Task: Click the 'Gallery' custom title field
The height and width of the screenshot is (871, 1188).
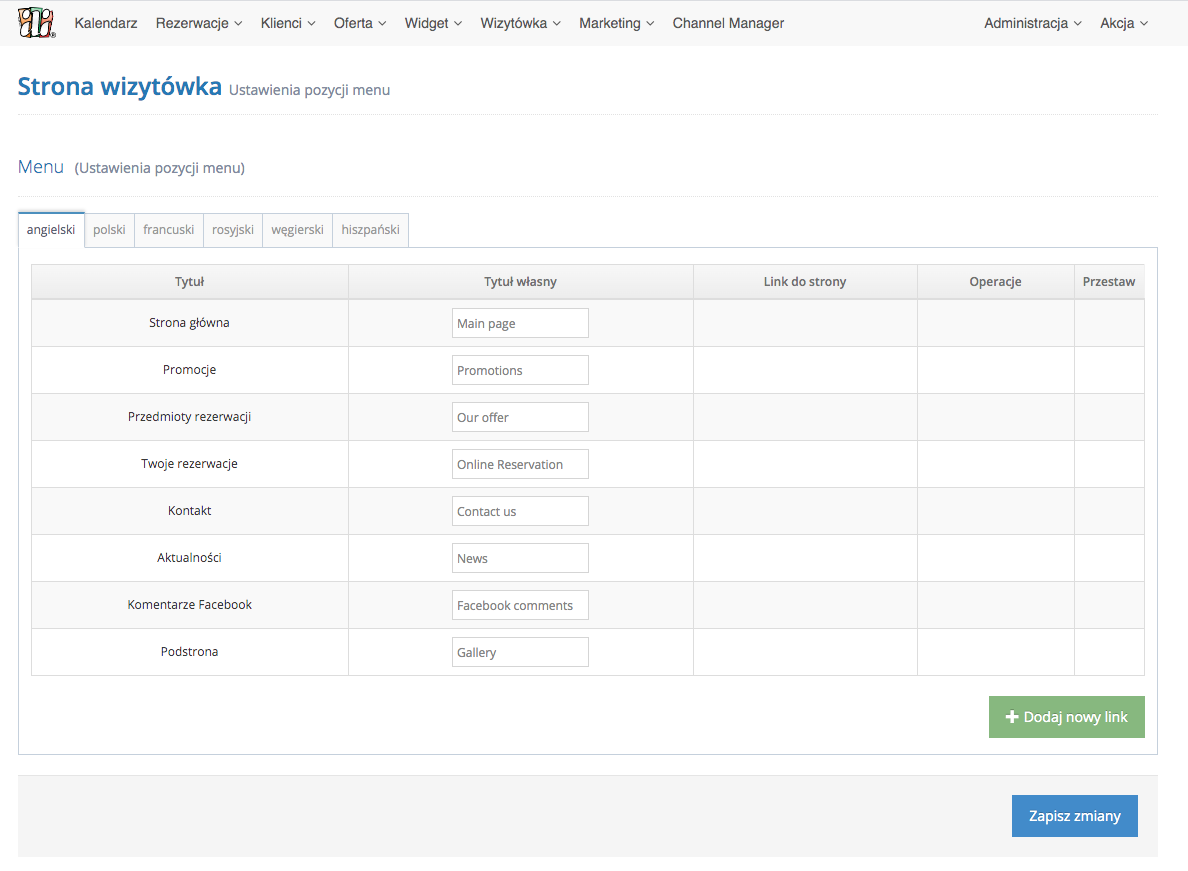Action: click(520, 652)
